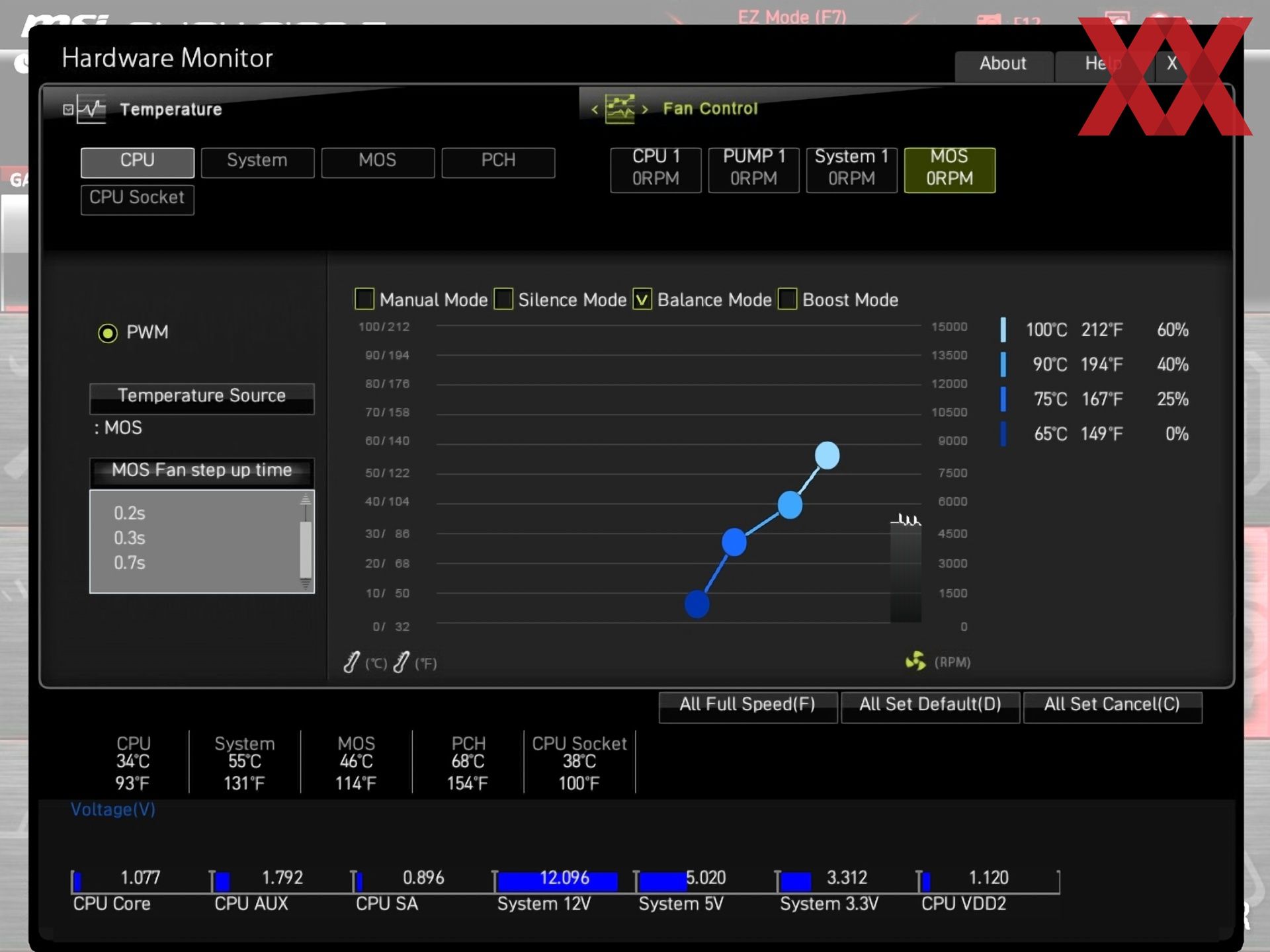Open MOS Fan step up time header
Screen dimensions: 1270x952
[x=202, y=472]
